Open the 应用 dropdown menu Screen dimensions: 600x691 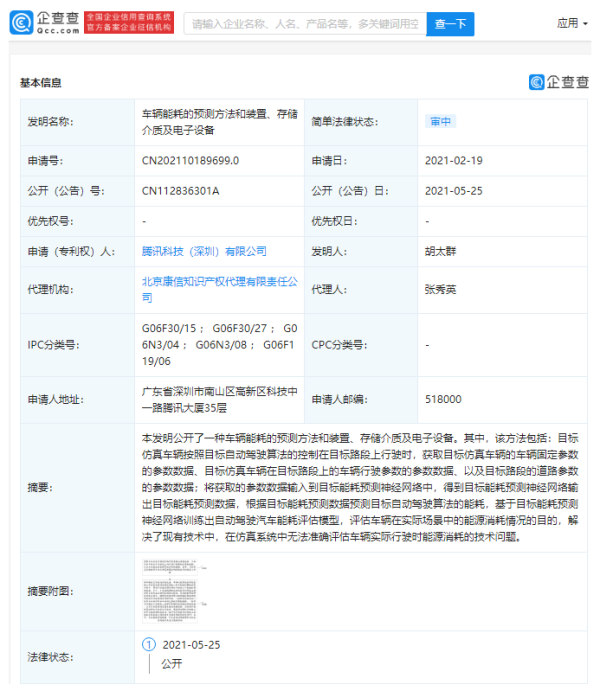pyautogui.click(x=571, y=22)
